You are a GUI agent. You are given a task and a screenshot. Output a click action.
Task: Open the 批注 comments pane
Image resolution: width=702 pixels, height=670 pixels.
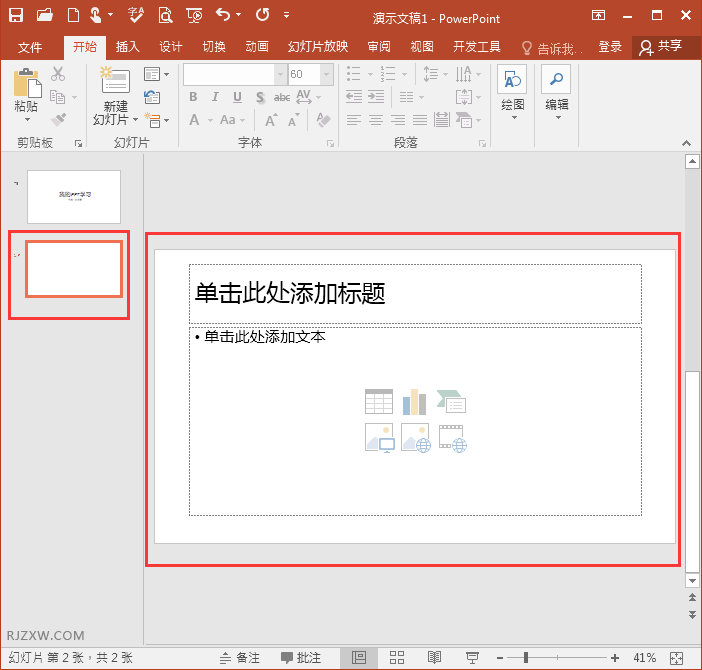click(x=301, y=657)
